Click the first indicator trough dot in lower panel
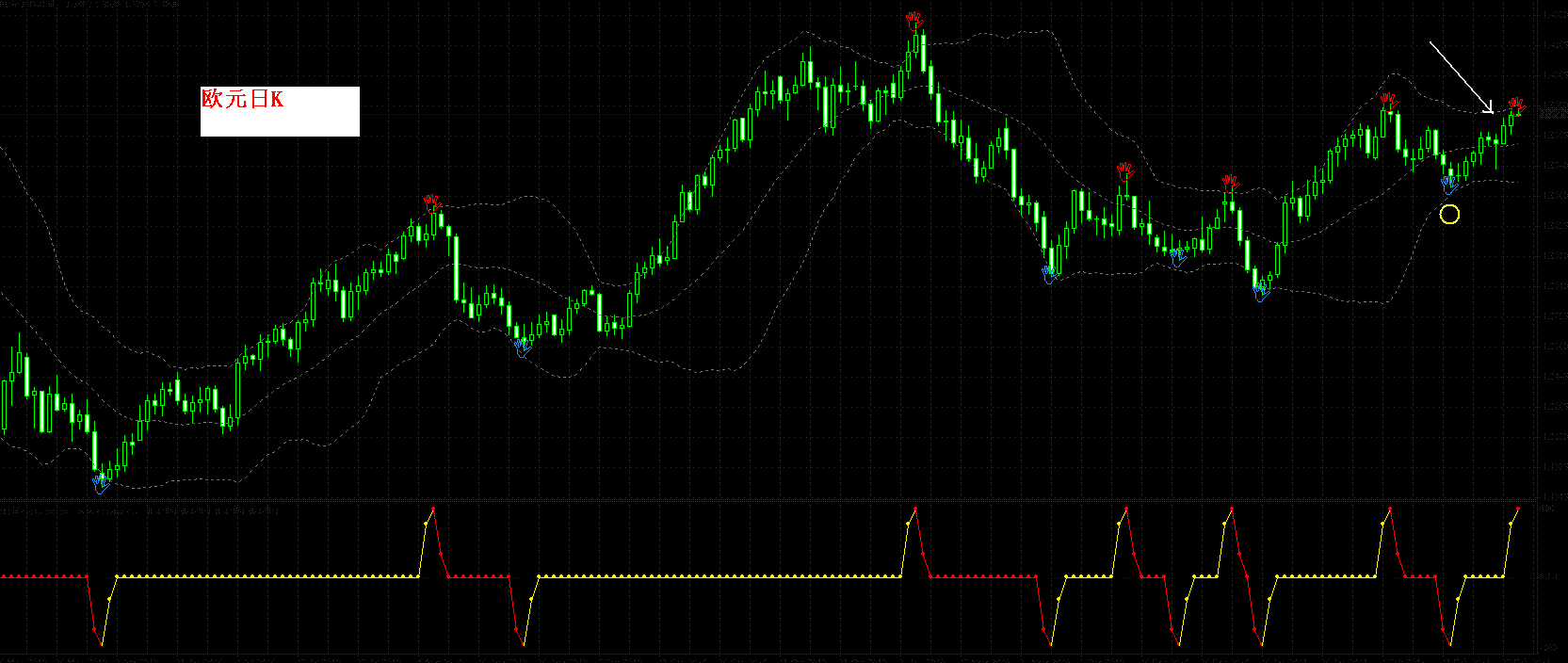Image resolution: width=1568 pixels, height=663 pixels. click(102, 644)
